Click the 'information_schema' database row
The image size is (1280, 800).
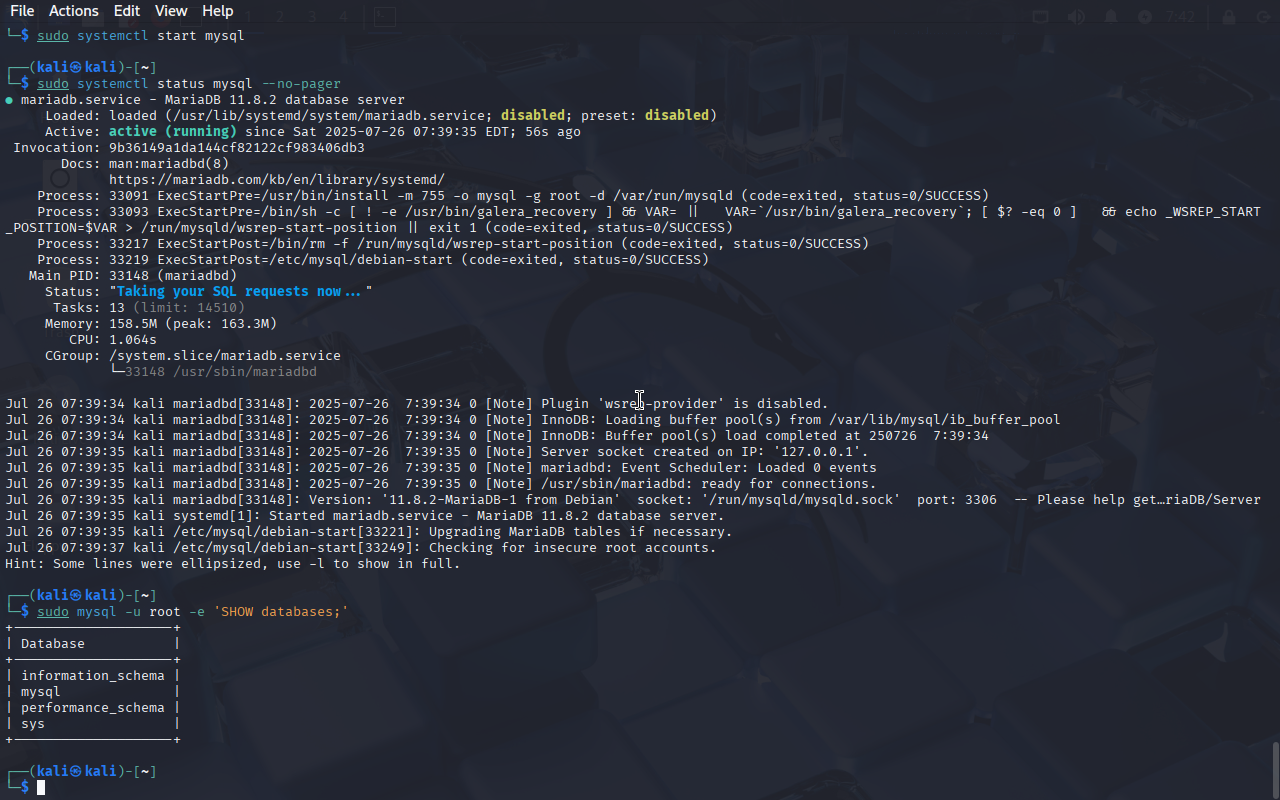(x=93, y=676)
